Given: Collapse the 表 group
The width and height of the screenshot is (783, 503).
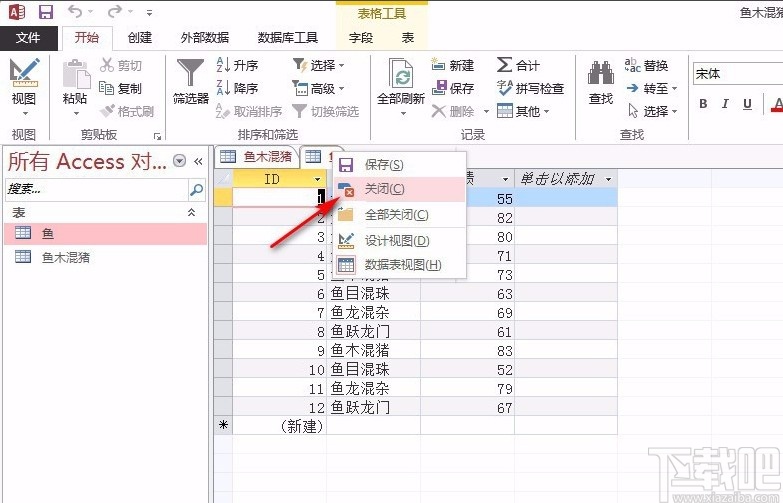Looking at the screenshot, I should pos(191,212).
